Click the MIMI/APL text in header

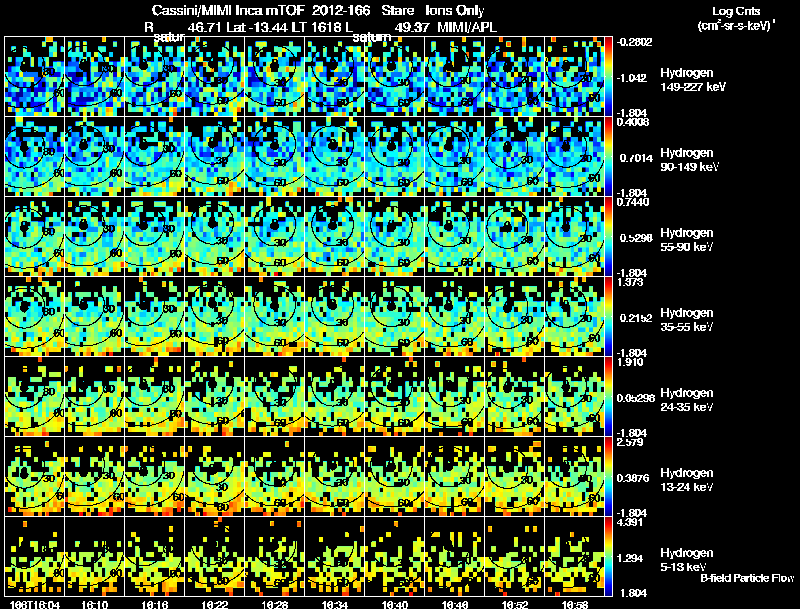point(466,27)
